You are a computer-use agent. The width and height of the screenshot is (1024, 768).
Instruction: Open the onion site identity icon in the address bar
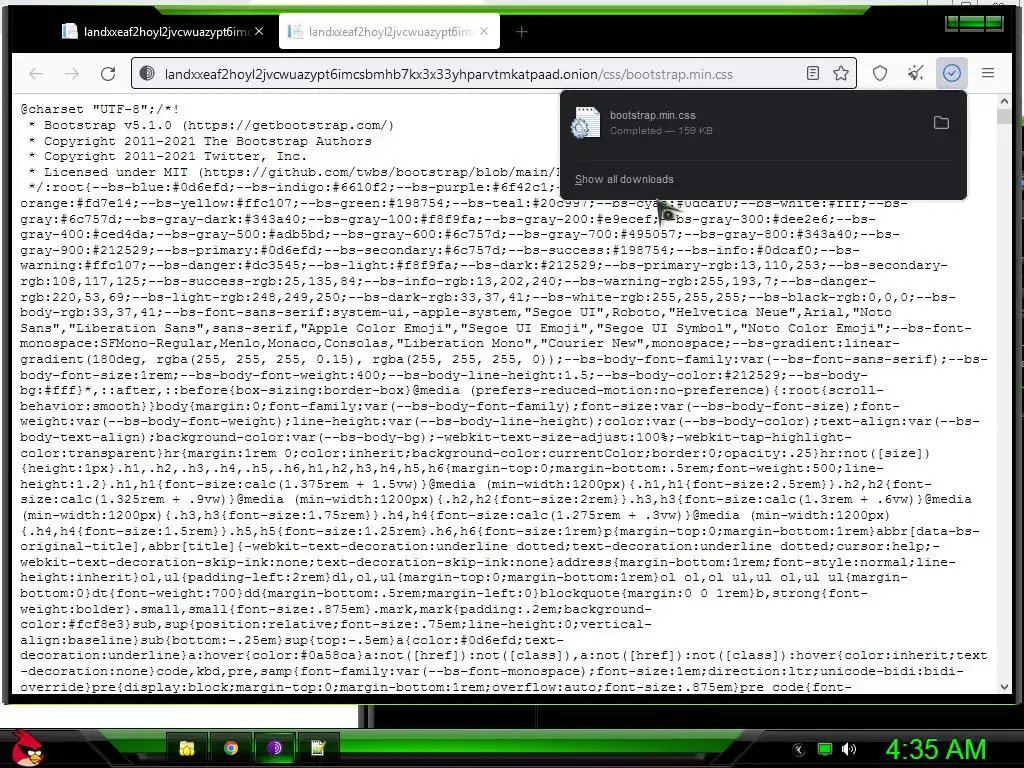(147, 74)
